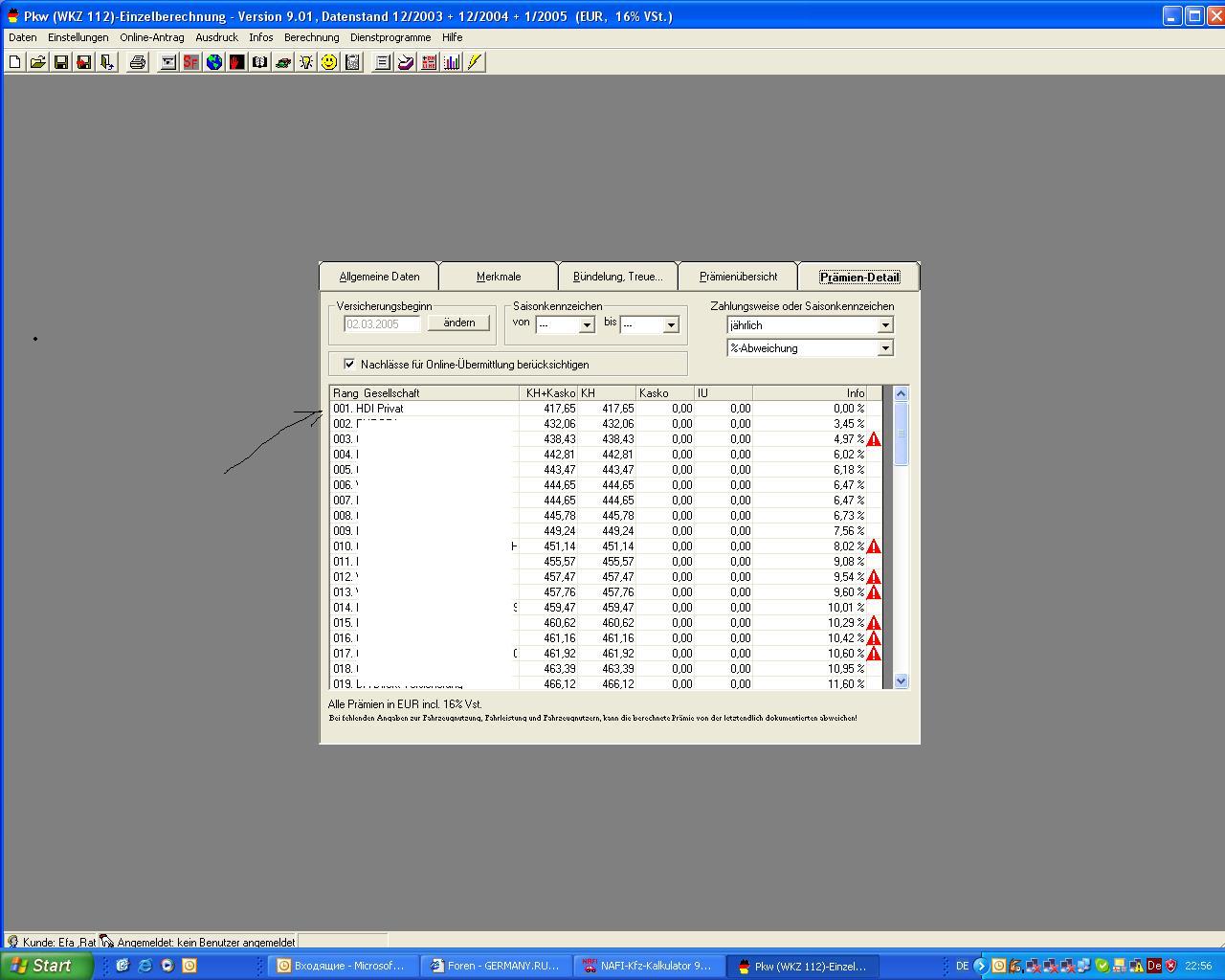Click the bar chart toolbar icon

[x=452, y=62]
